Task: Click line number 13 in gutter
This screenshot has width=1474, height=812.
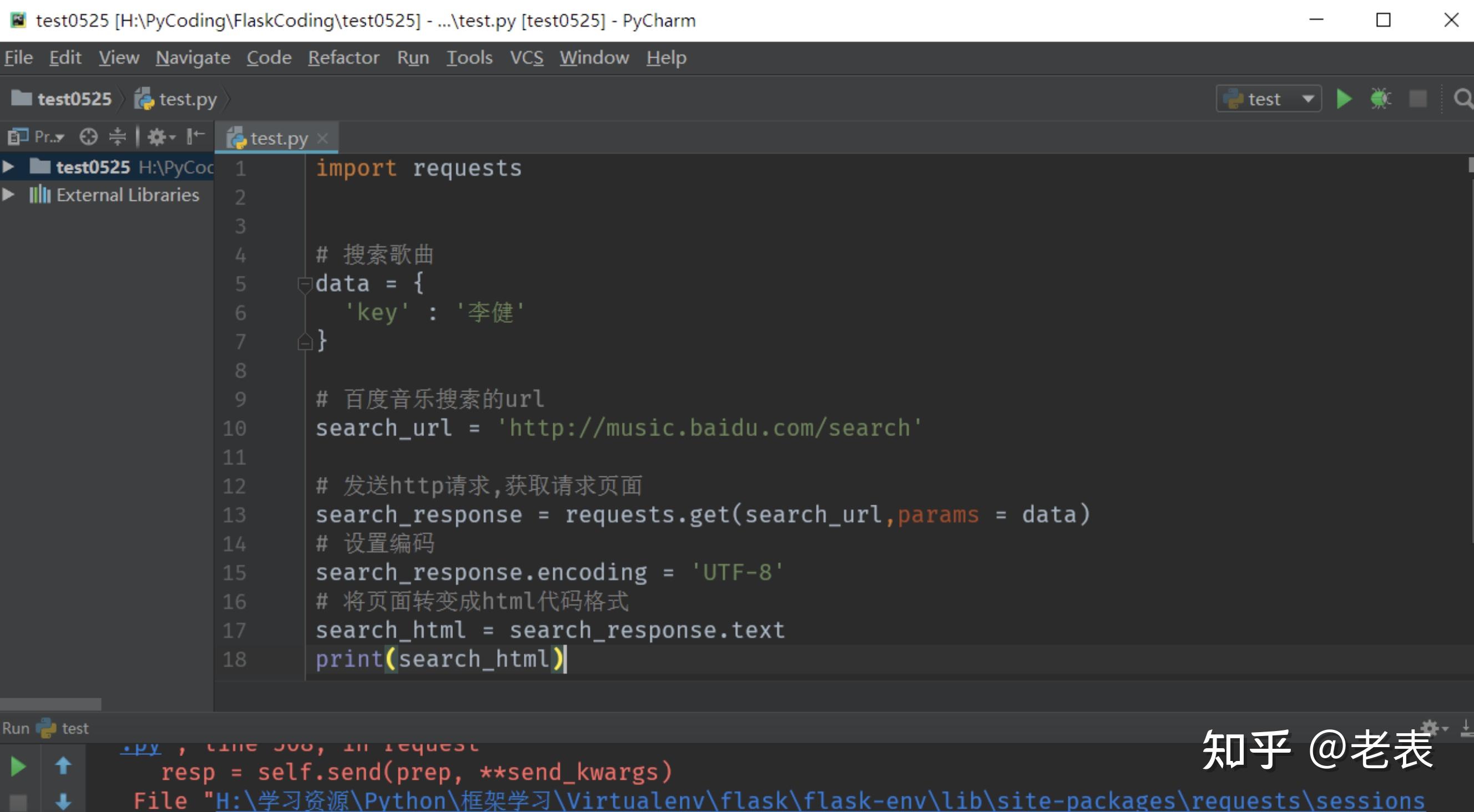Action: (234, 515)
